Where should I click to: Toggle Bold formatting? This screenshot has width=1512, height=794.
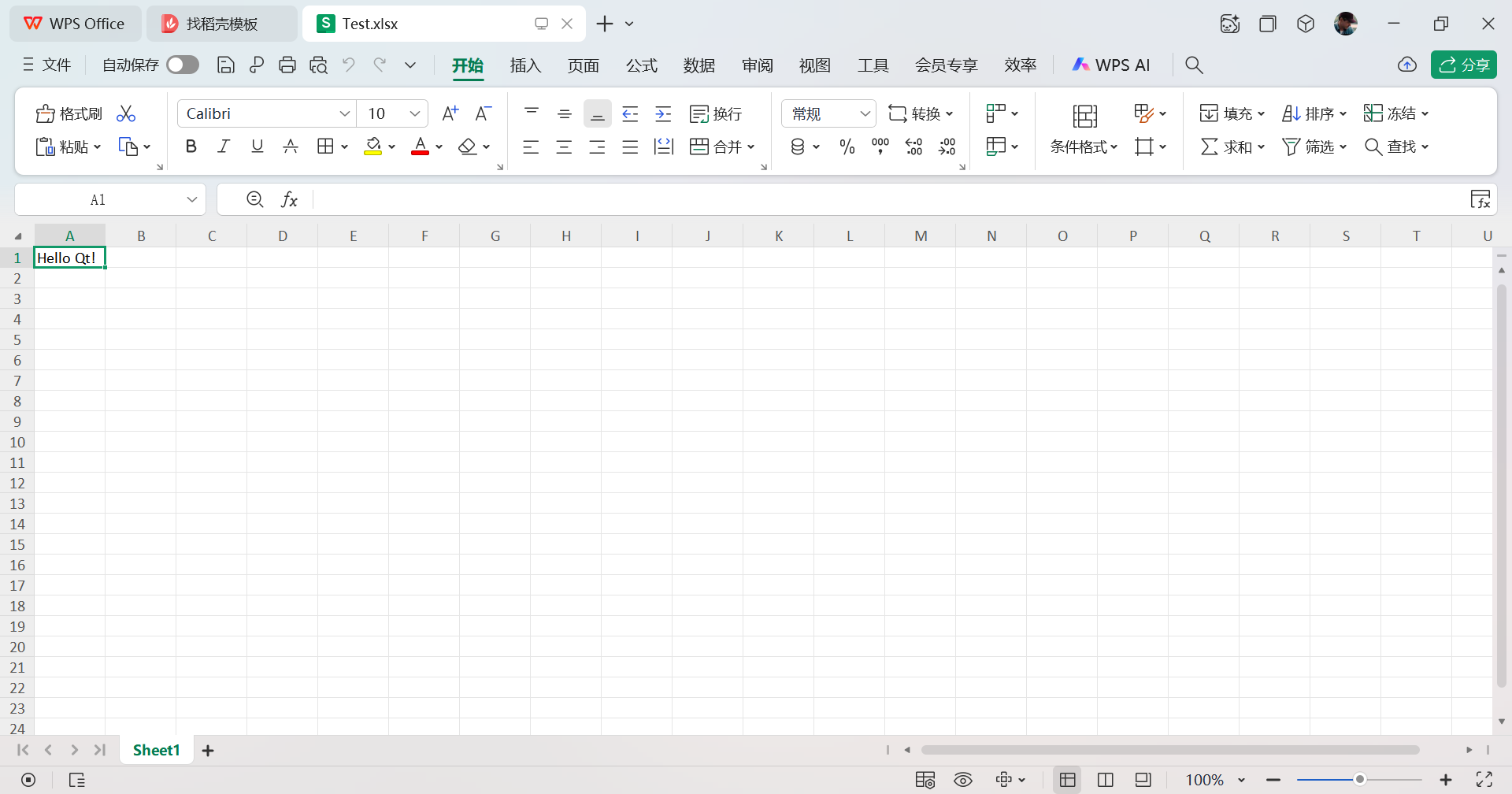coord(191,146)
